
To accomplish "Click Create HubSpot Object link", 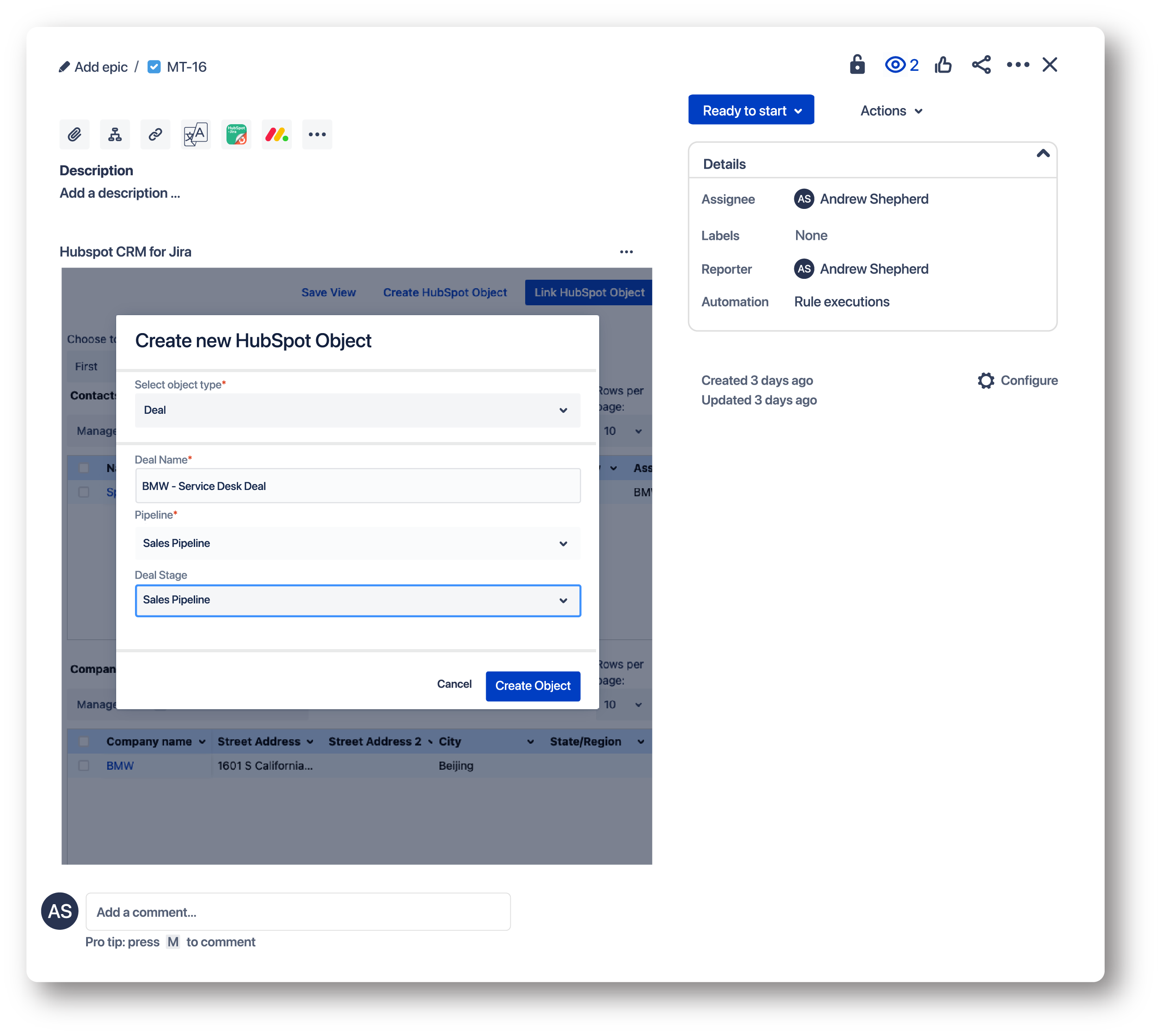I will (445, 293).
